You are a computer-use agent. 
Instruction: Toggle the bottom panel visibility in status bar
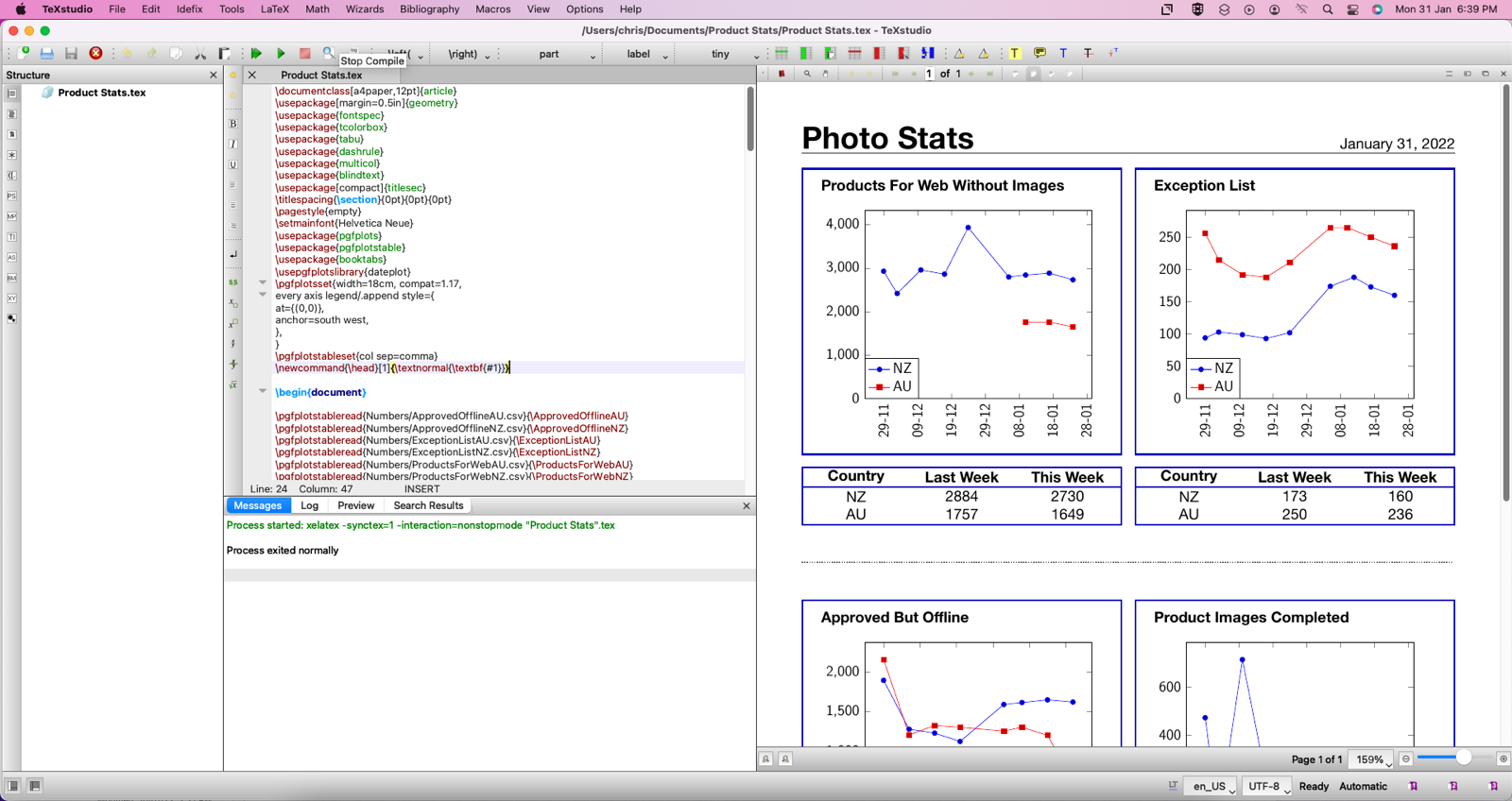click(x=35, y=786)
